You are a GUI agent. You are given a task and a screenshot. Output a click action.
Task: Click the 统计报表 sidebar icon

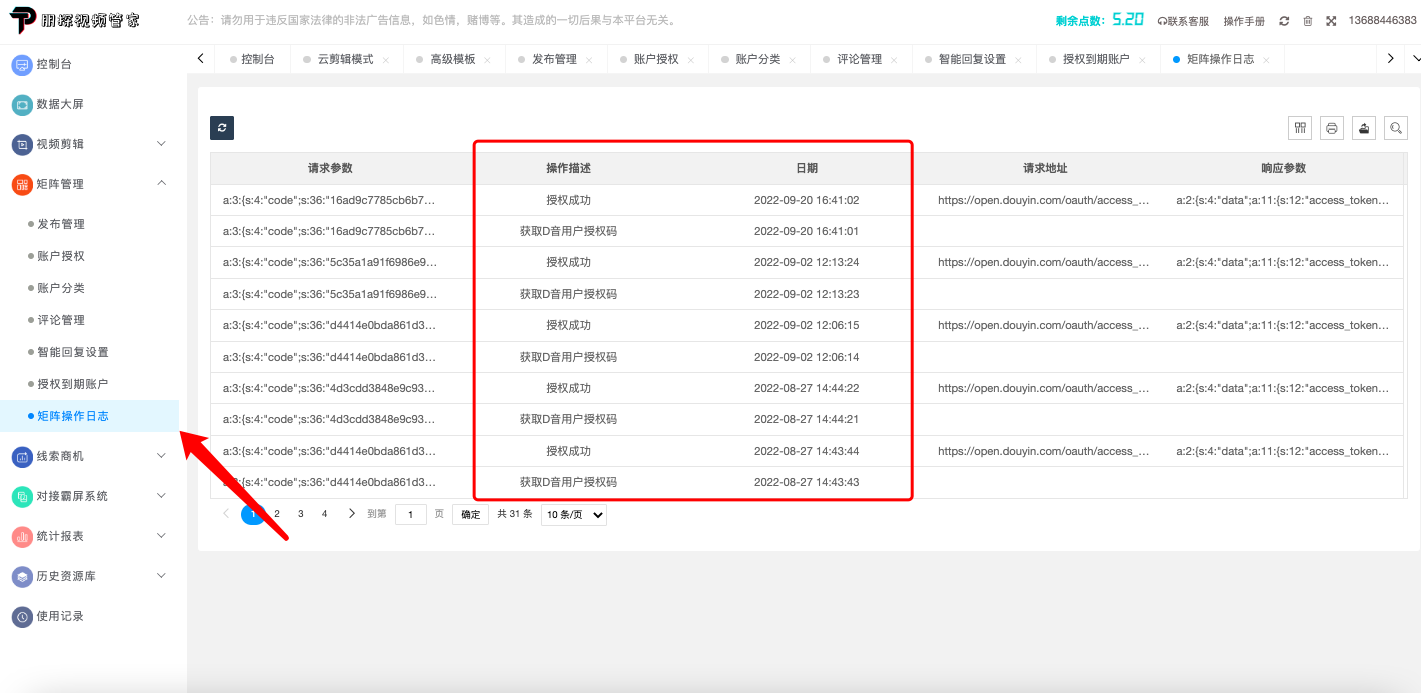coord(22,537)
